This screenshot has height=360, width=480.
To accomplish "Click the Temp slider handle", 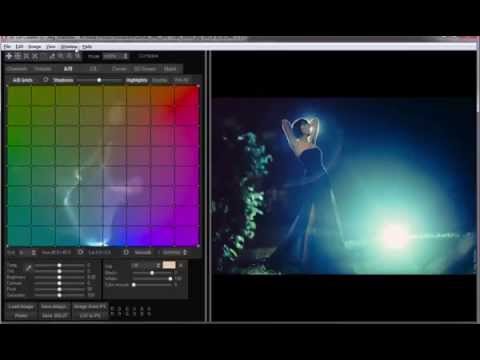I will 59,265.
